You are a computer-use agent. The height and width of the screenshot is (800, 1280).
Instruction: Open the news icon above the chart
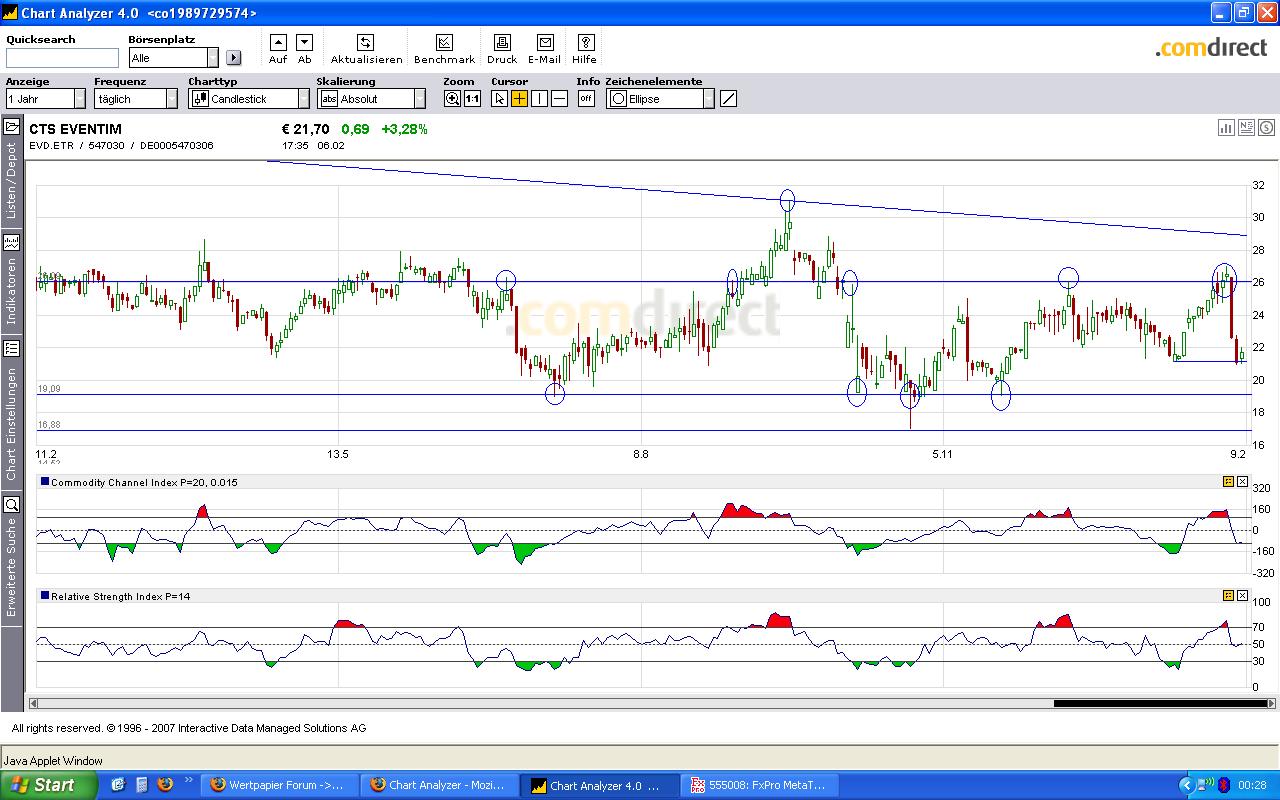(1246, 127)
